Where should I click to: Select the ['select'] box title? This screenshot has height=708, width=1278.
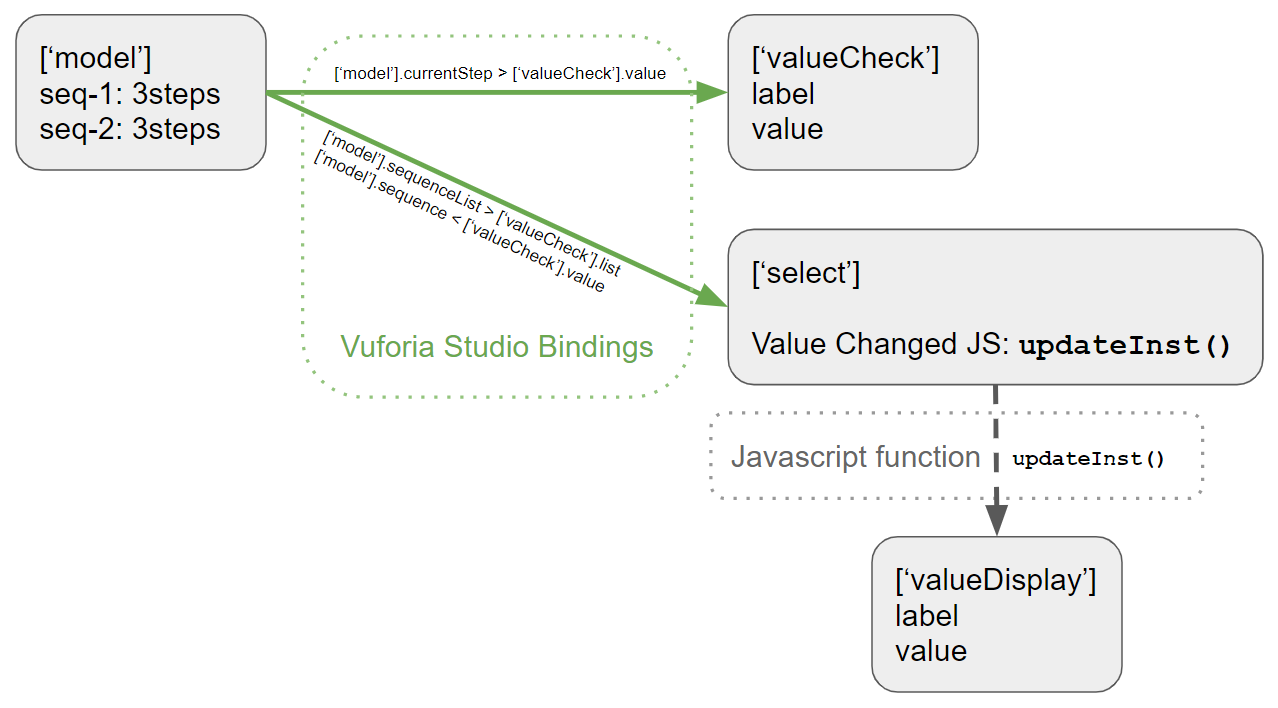(x=806, y=273)
